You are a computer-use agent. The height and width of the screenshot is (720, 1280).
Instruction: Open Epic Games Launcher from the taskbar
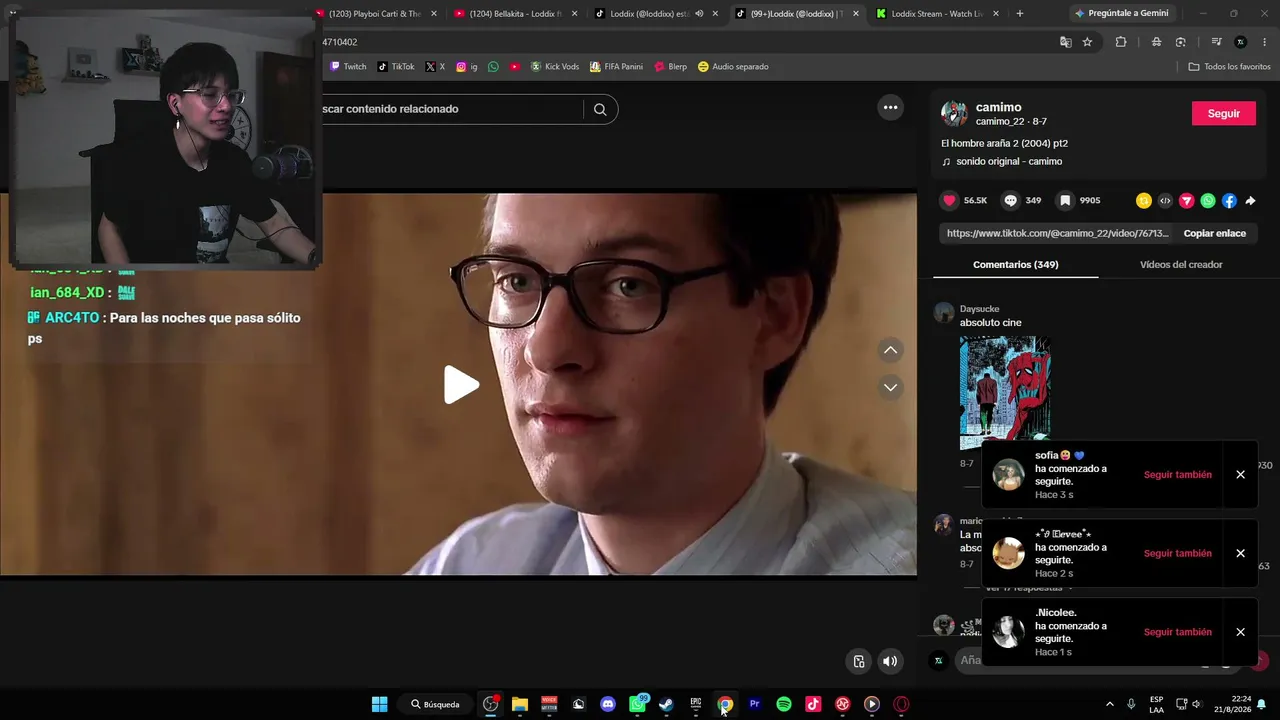pyautogui.click(x=696, y=704)
